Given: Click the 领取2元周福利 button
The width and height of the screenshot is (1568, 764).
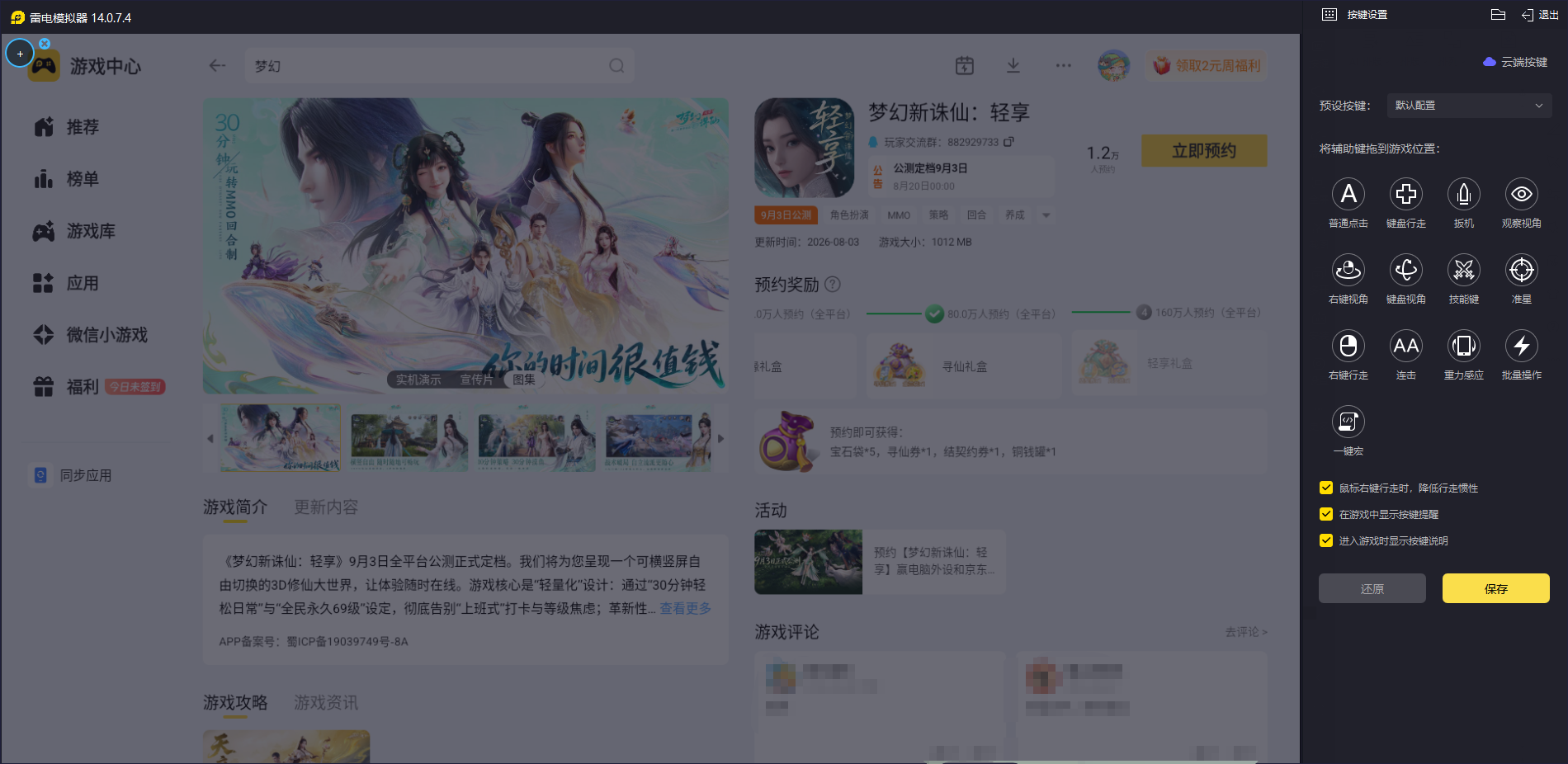Looking at the screenshot, I should [x=1207, y=65].
